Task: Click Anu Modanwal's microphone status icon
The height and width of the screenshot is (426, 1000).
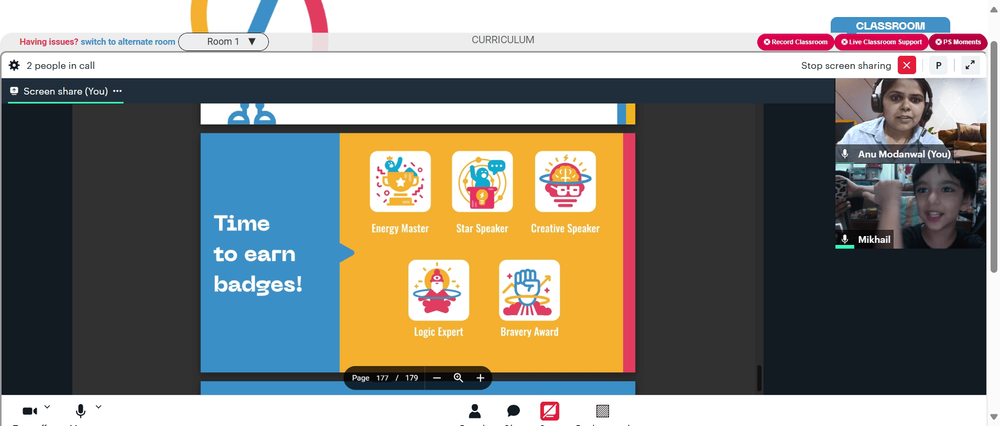Action: pyautogui.click(x=844, y=154)
